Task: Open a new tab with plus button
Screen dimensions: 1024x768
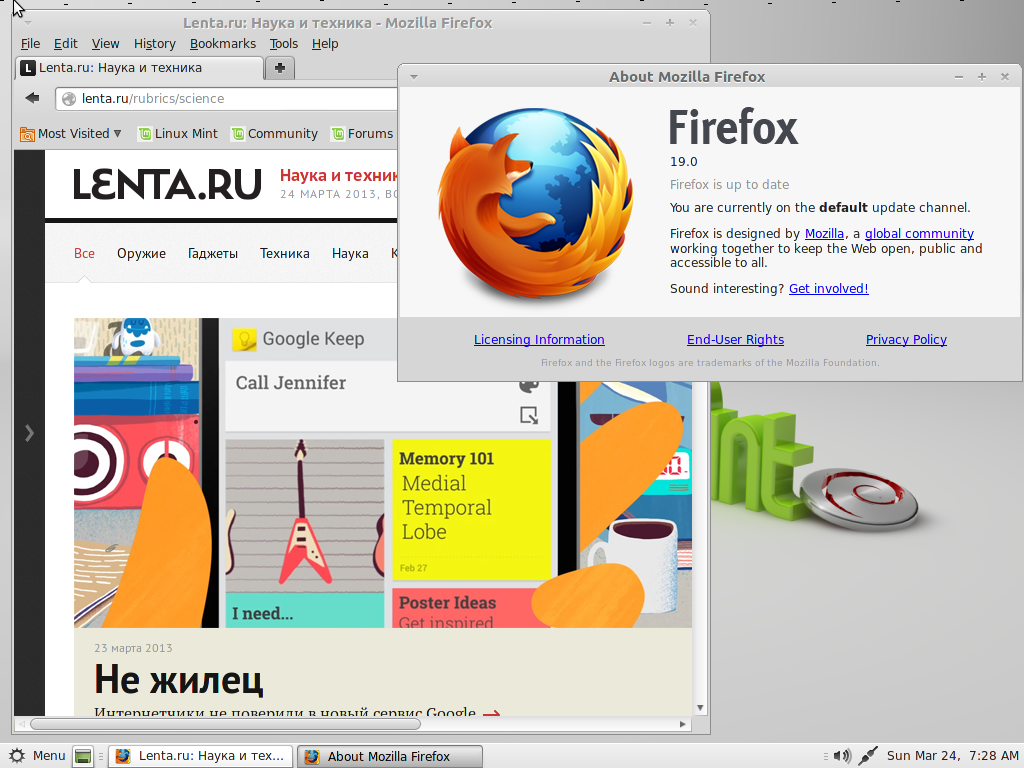Action: [x=280, y=68]
